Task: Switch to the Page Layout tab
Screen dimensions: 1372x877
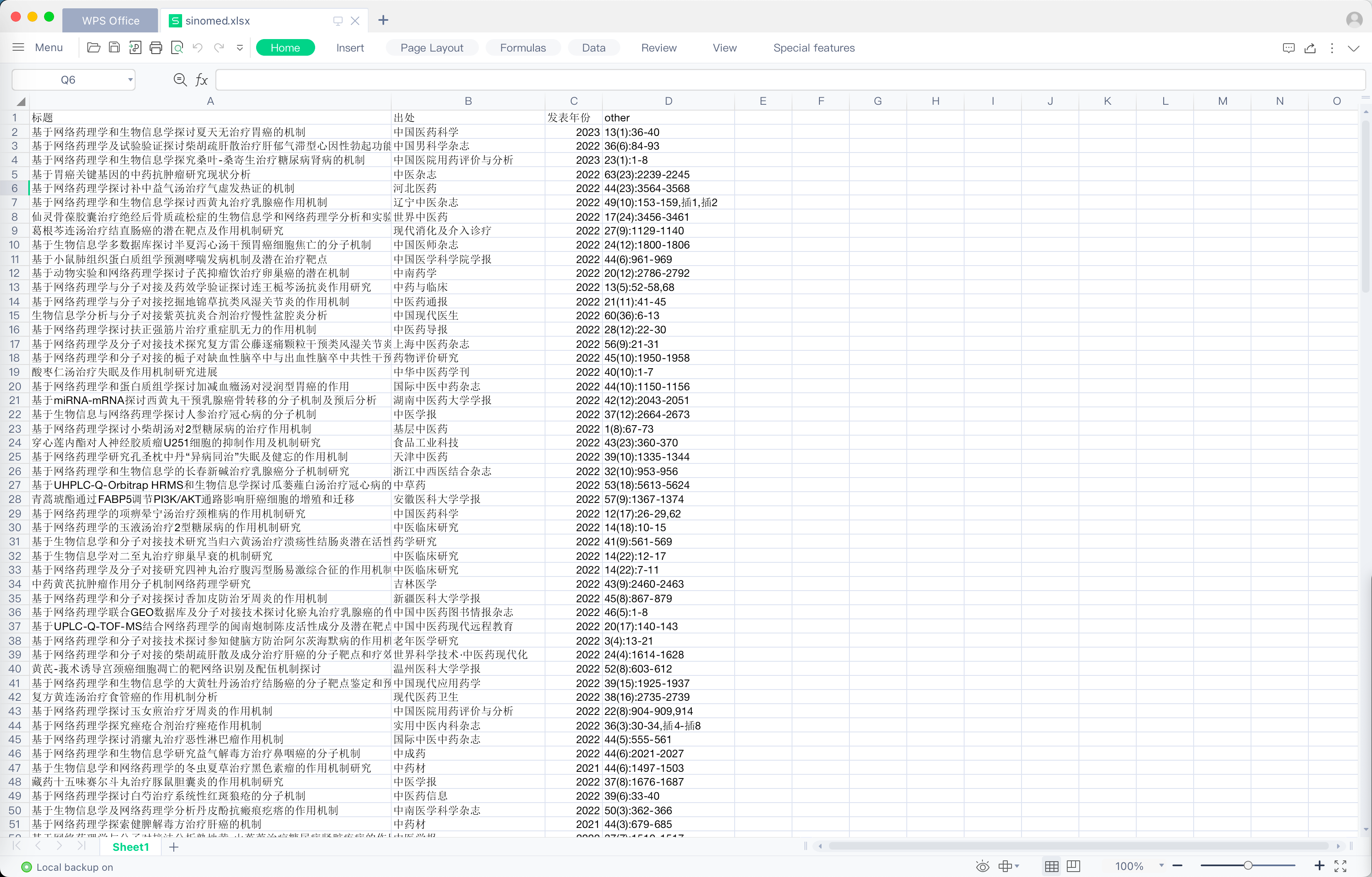Action: (431, 48)
